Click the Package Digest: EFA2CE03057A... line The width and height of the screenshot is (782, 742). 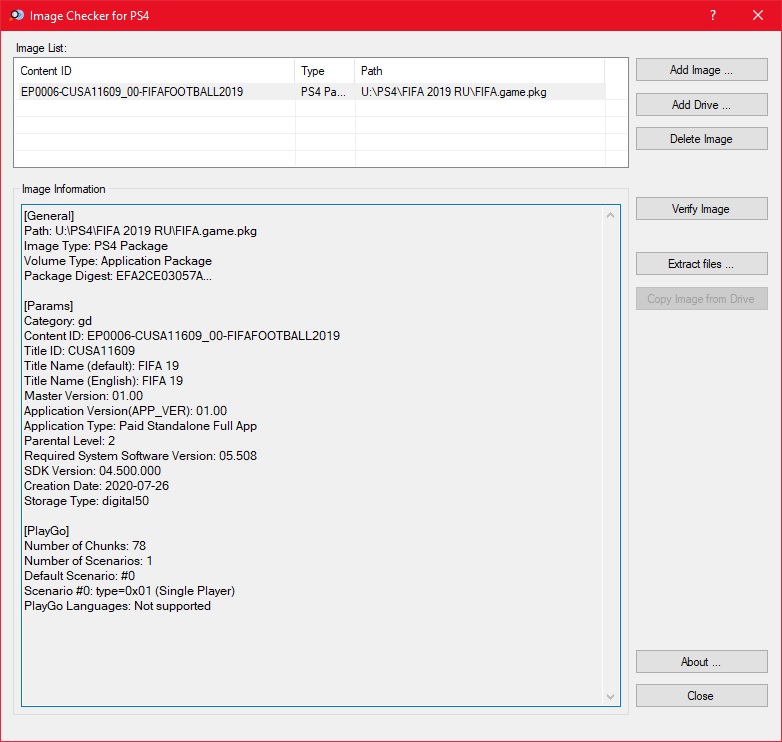click(x=118, y=276)
